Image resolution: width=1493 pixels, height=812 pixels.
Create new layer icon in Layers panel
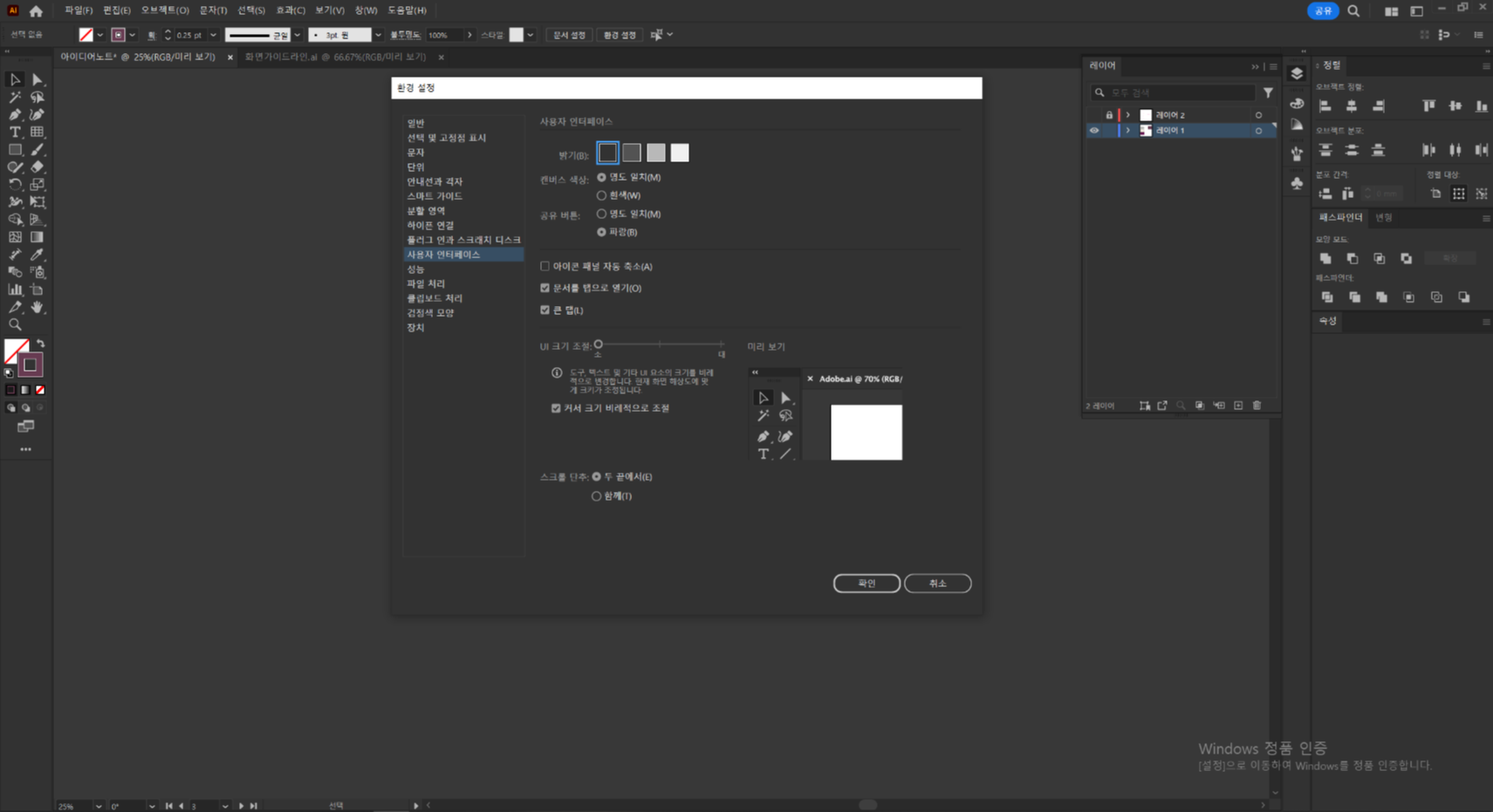pyautogui.click(x=1238, y=406)
